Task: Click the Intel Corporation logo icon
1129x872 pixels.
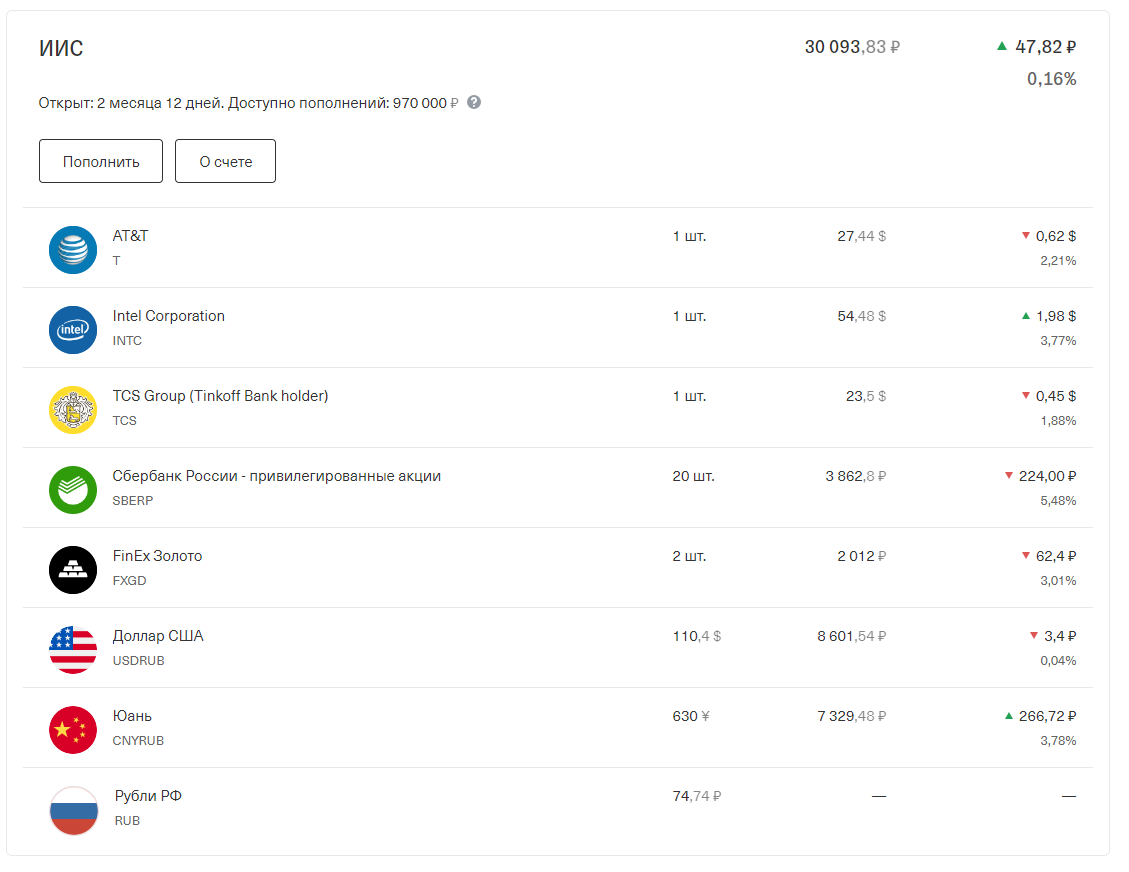Action: pyautogui.click(x=73, y=329)
